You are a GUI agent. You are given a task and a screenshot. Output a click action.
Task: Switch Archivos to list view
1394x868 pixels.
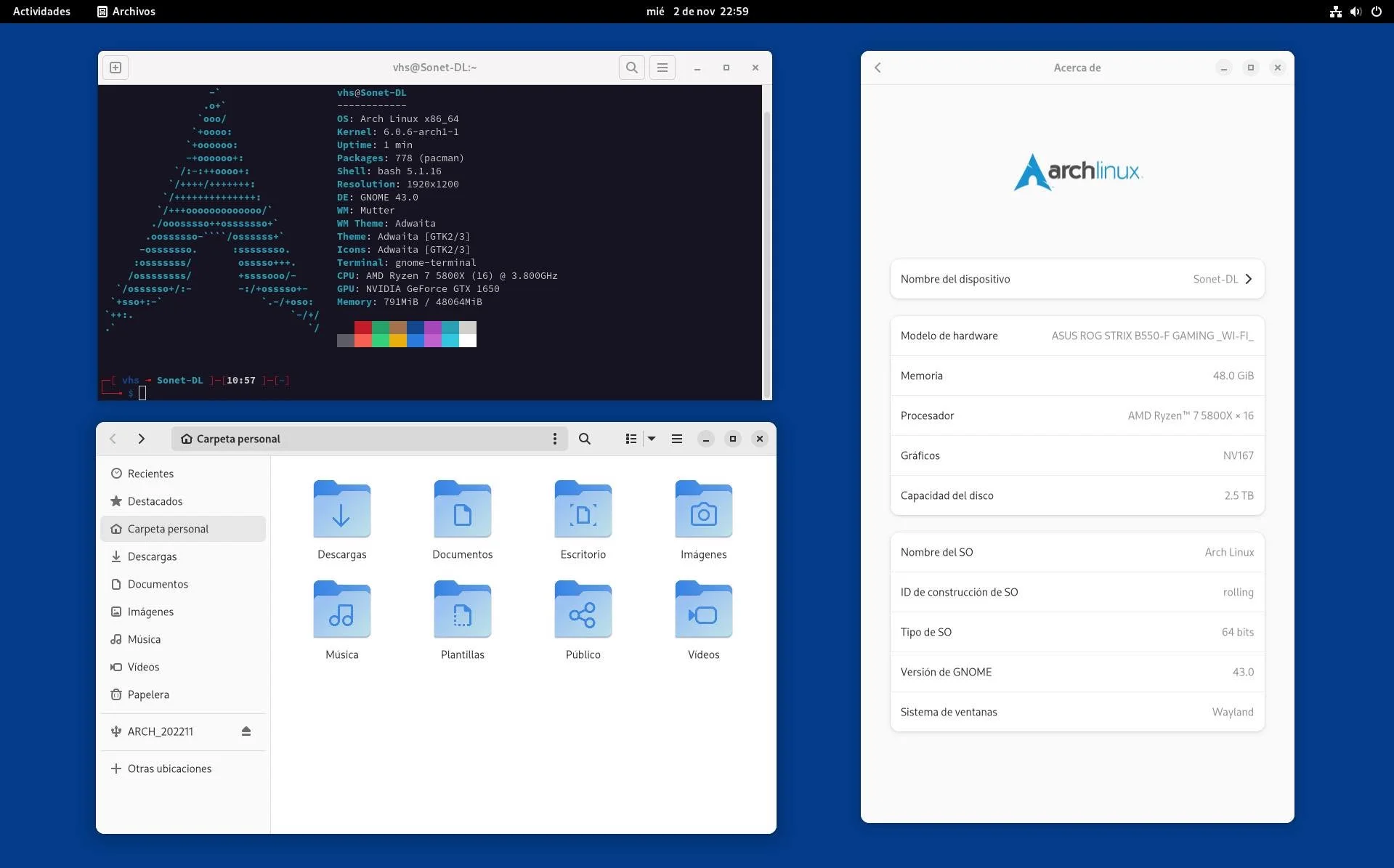631,439
